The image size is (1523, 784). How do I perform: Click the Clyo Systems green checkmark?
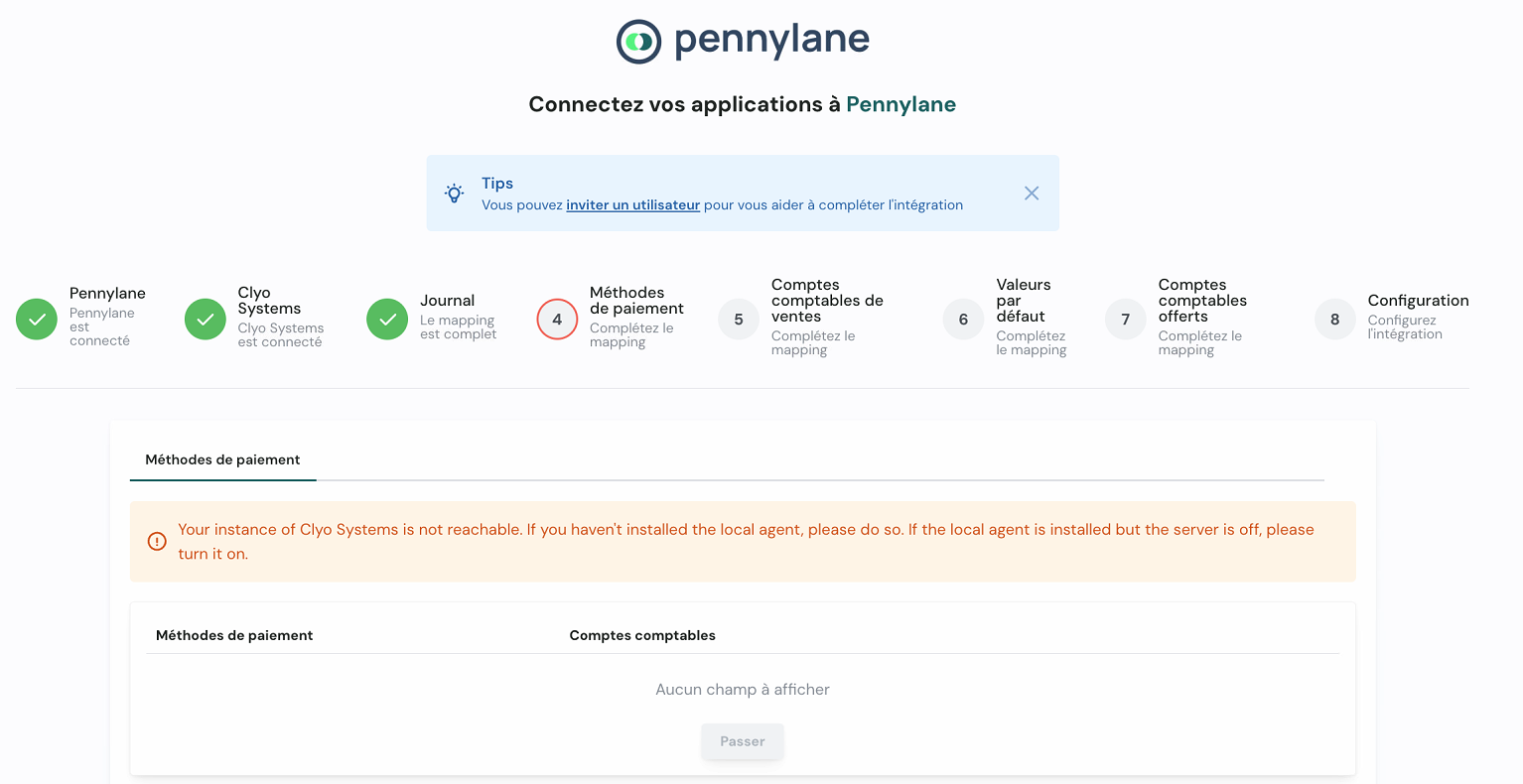pos(206,320)
